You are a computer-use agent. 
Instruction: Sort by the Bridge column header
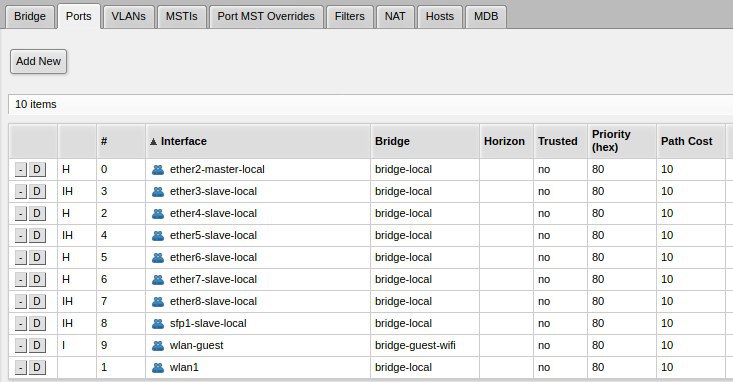[x=425, y=141]
